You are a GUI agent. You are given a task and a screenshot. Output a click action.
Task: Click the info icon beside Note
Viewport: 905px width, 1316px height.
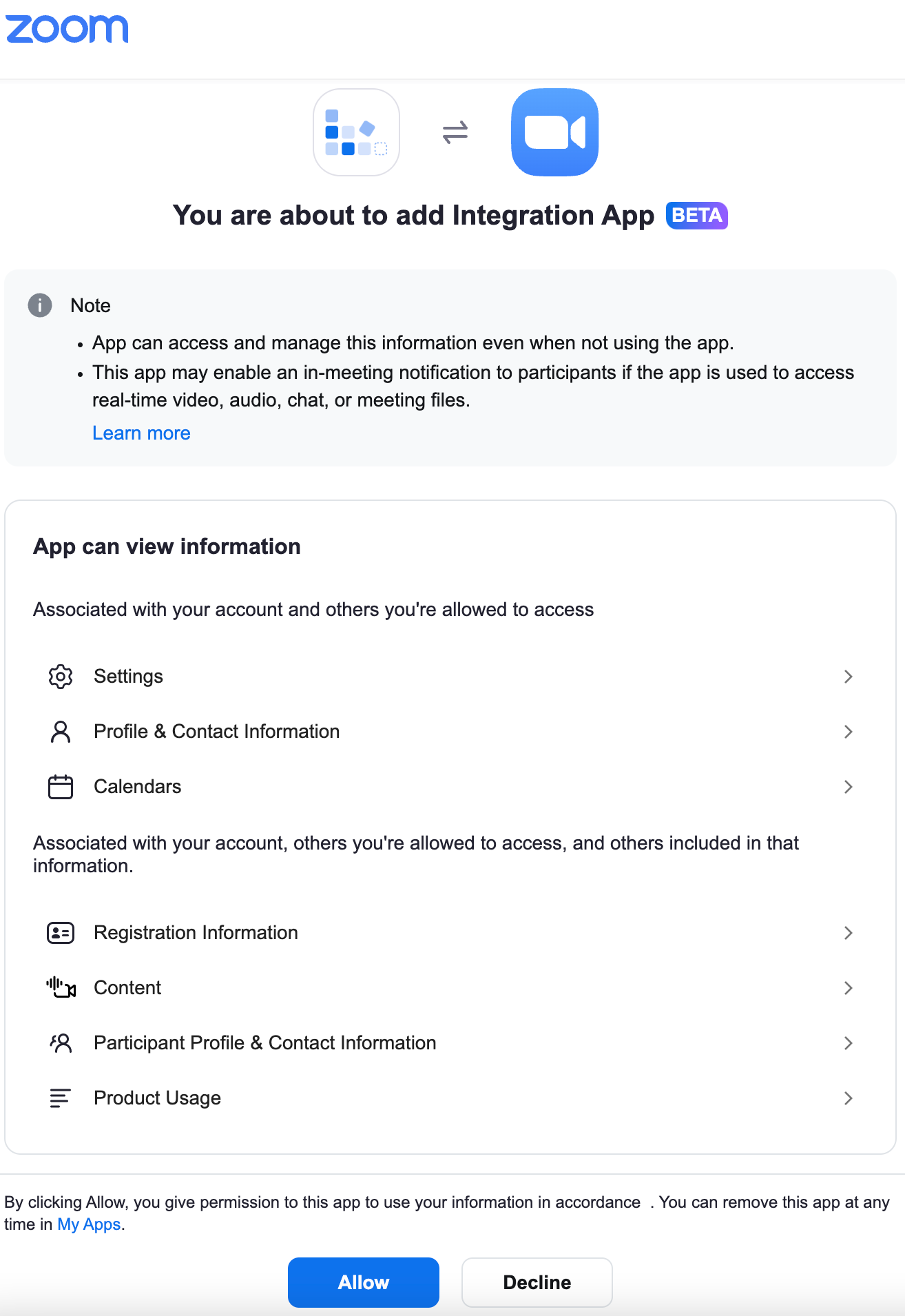(40, 305)
